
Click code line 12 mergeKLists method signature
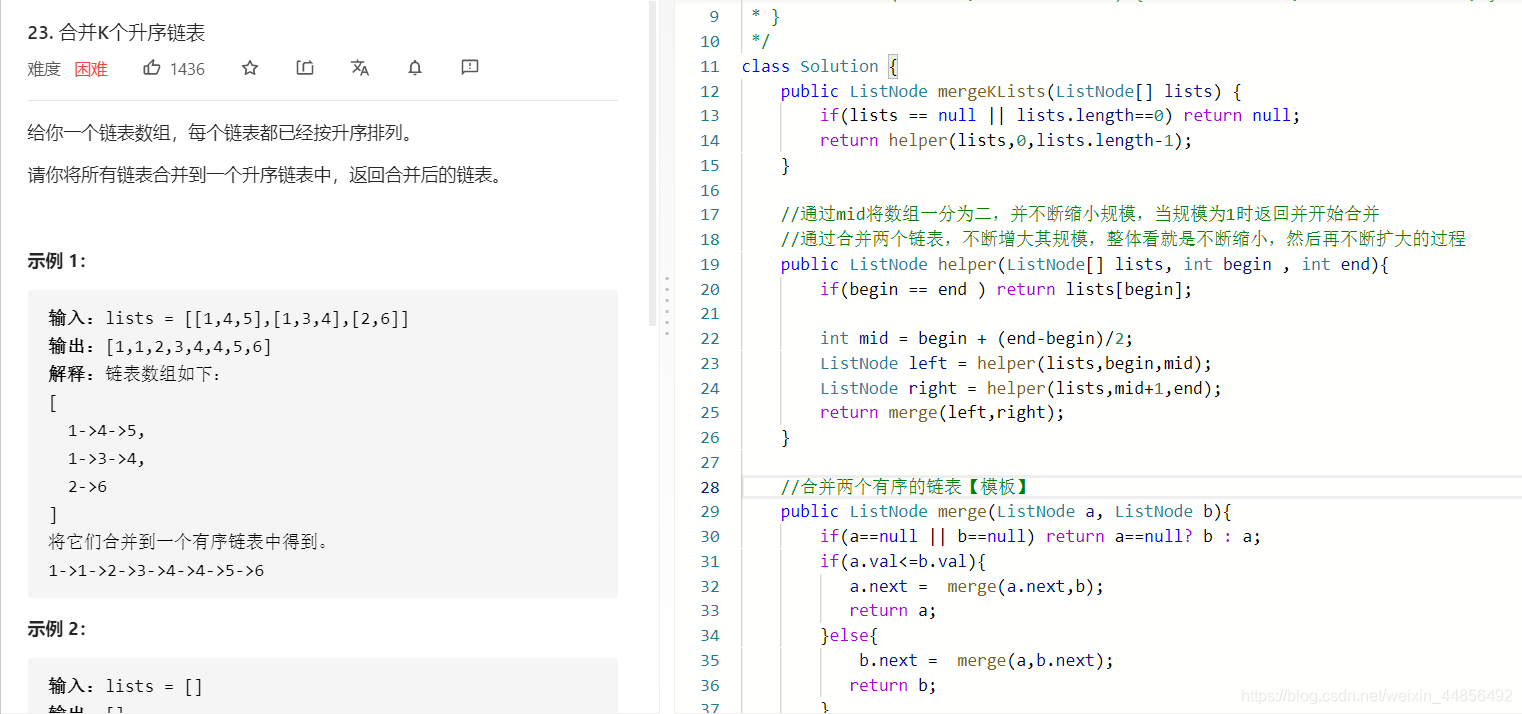(x=1010, y=91)
